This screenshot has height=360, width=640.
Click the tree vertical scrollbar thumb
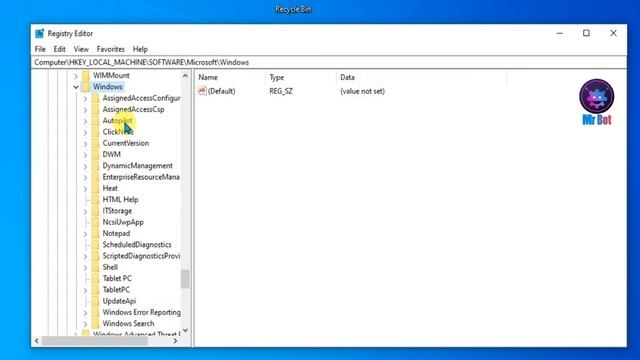coord(185,279)
